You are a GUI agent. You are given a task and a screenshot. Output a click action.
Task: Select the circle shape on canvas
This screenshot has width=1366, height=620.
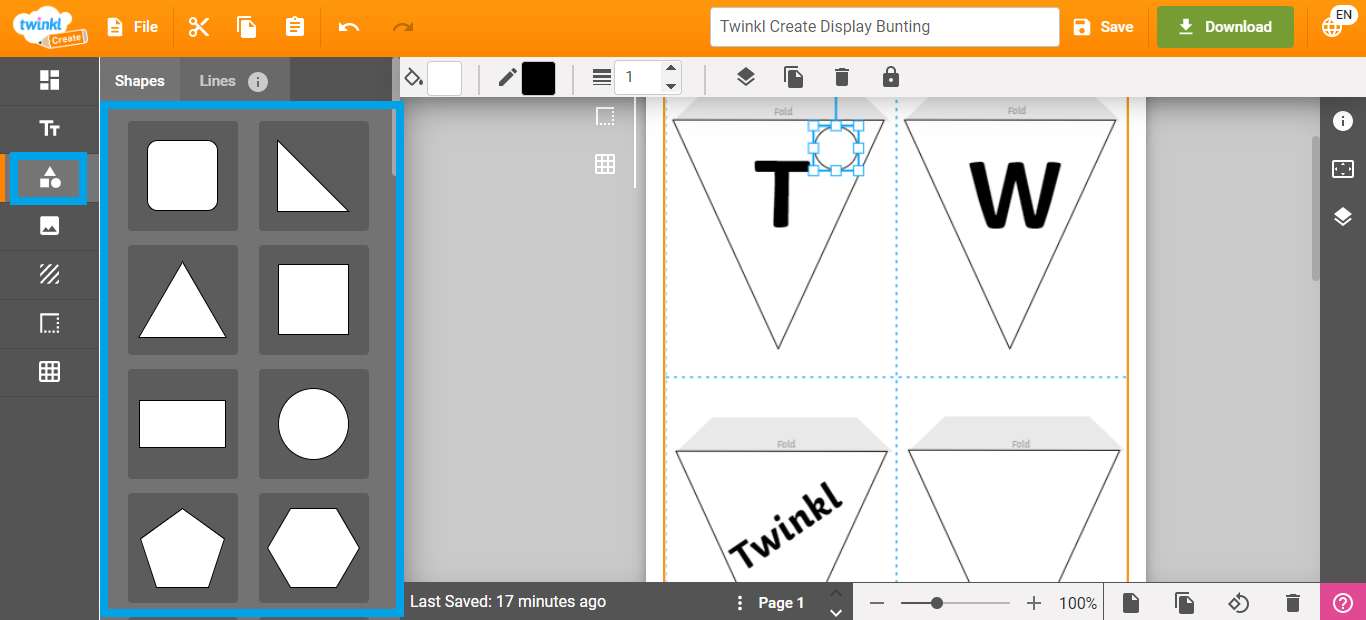[x=836, y=148]
